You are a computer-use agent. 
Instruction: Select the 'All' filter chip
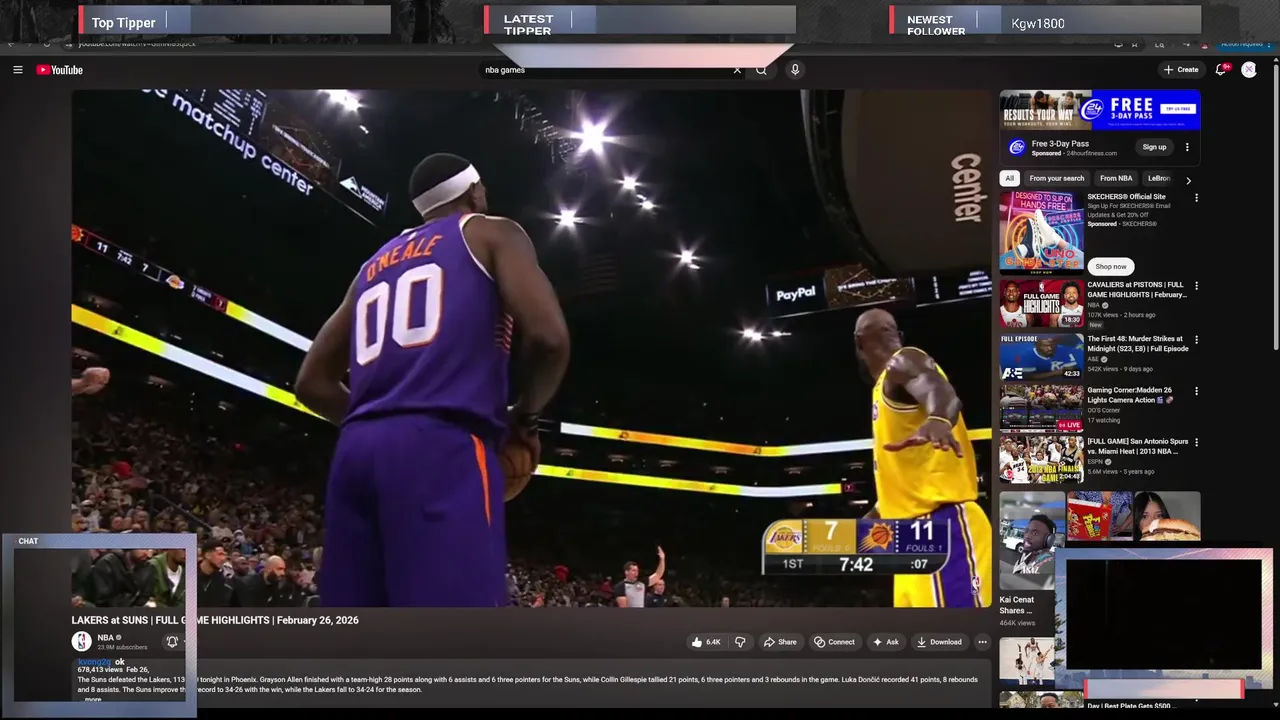pos(1009,179)
